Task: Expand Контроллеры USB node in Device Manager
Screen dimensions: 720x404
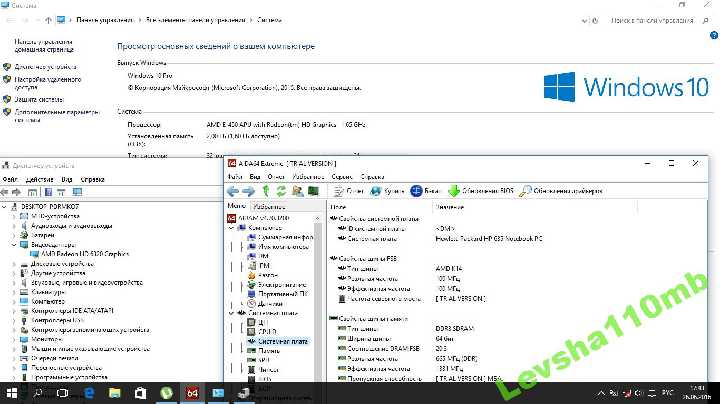Action: tap(14, 320)
